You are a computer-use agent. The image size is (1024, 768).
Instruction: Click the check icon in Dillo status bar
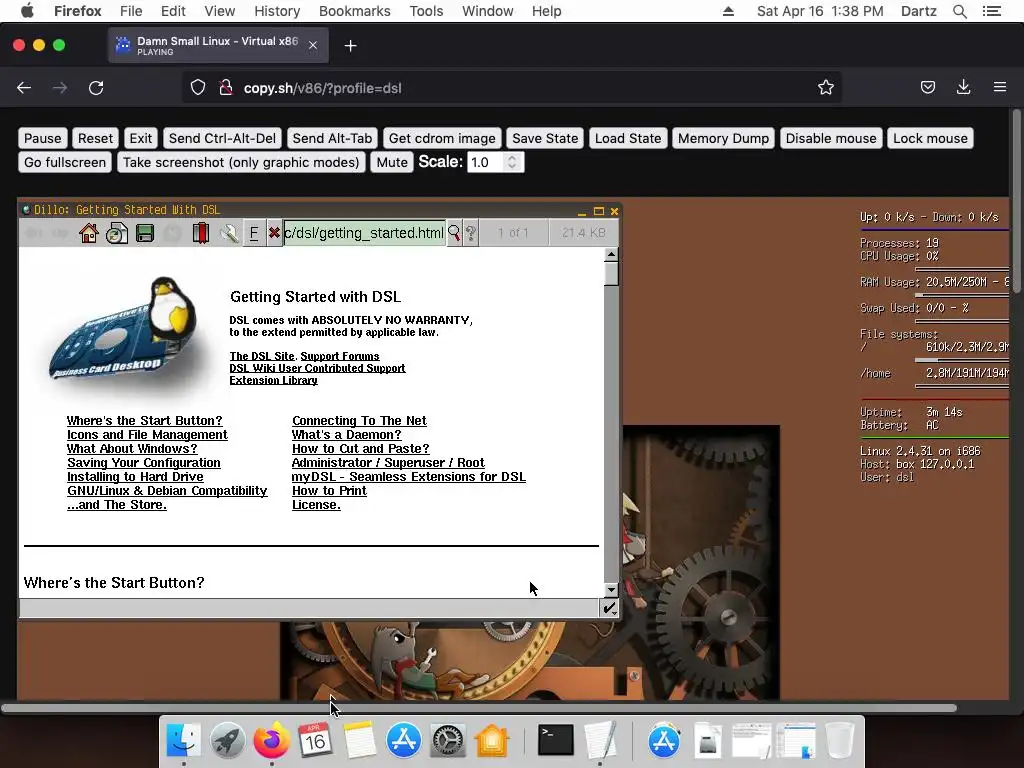pos(609,608)
